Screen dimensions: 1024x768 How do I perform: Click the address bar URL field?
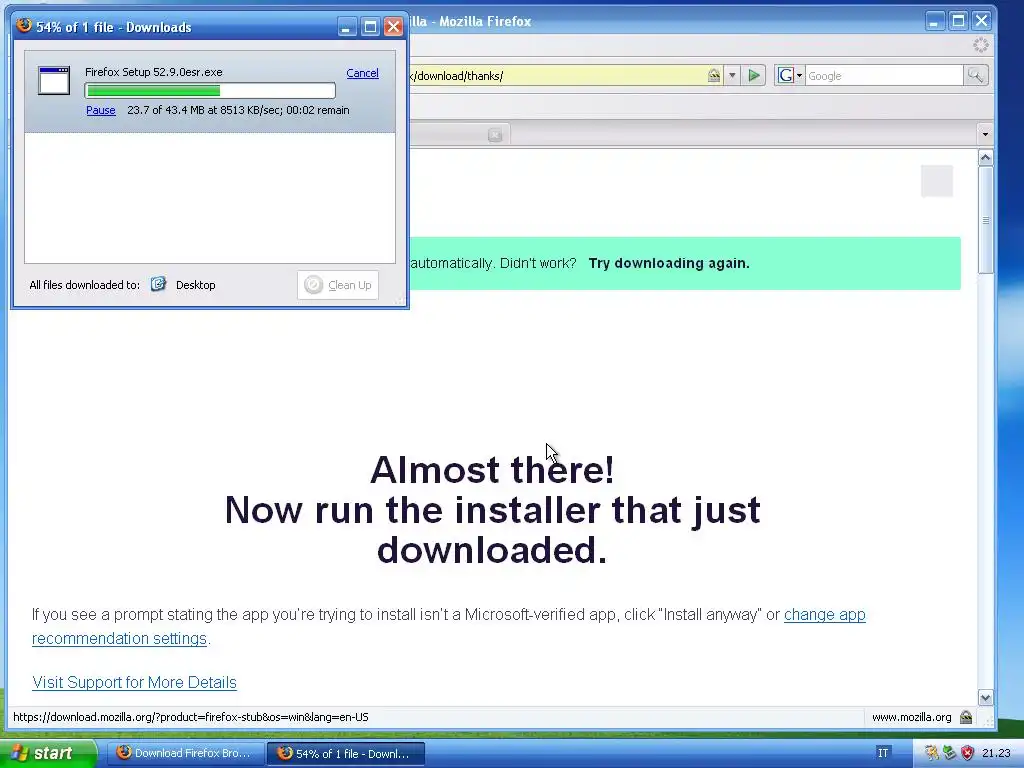point(558,76)
